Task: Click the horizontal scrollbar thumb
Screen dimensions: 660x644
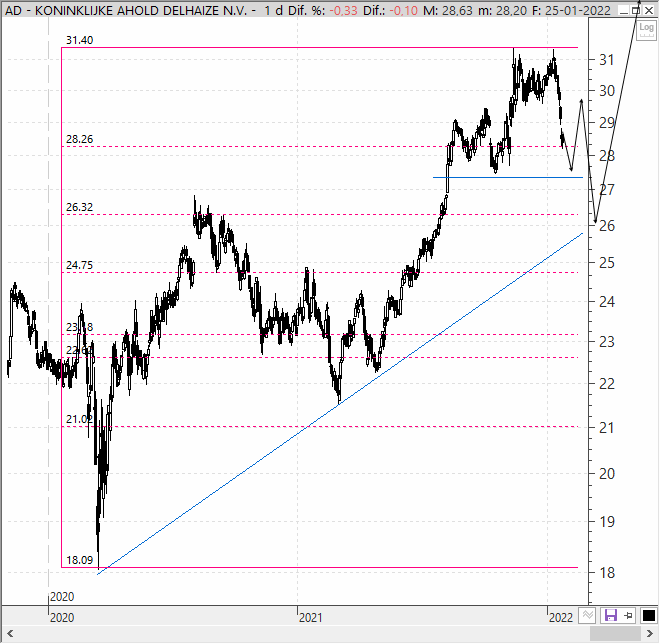Action: 615,633
